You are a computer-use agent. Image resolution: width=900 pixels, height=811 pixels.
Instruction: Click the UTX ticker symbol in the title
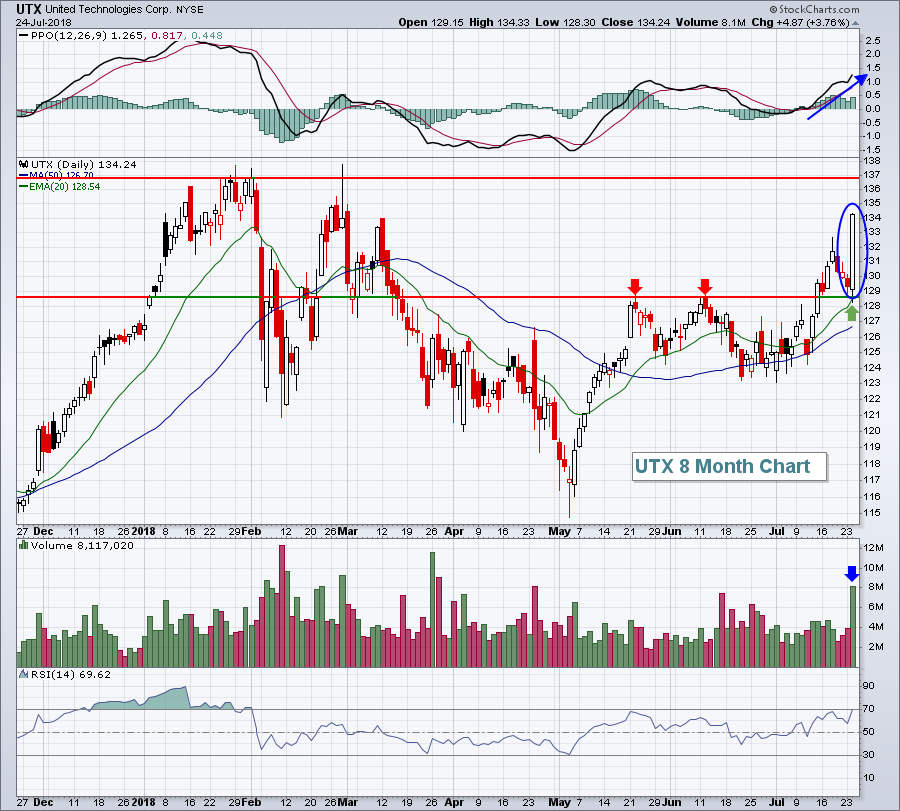[29, 9]
